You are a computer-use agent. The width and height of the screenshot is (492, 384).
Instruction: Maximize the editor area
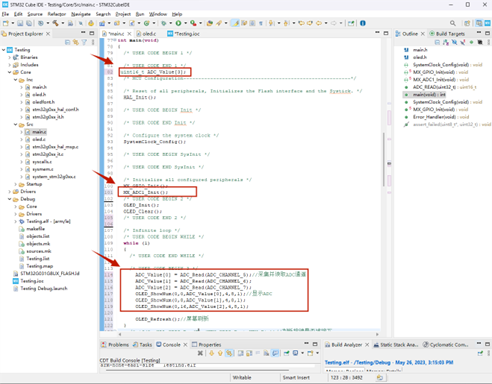click(x=386, y=33)
